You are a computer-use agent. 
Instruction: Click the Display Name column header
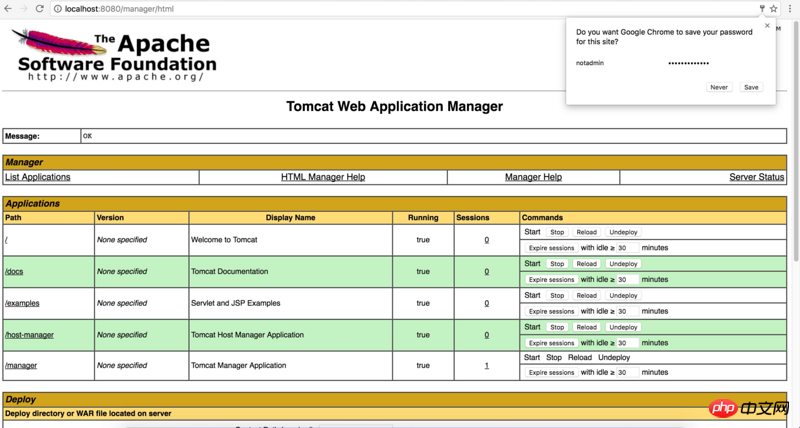(290, 218)
